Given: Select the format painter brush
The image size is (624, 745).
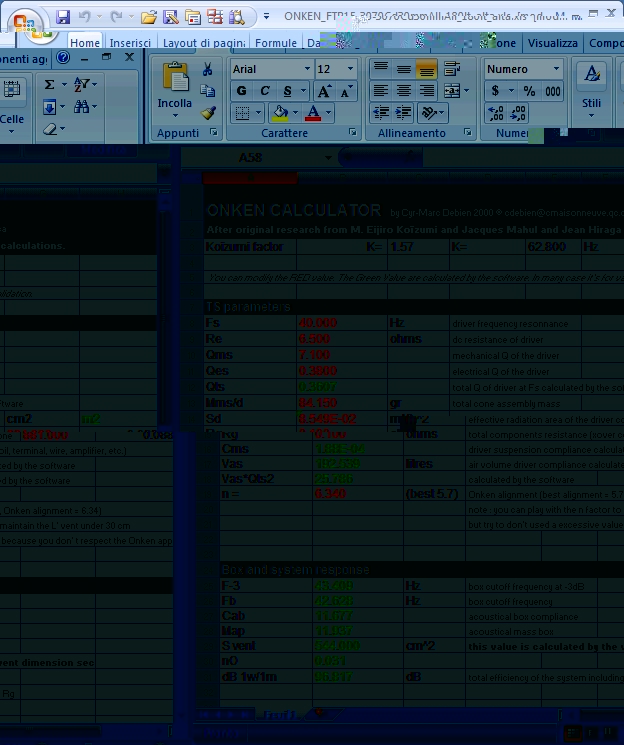Looking at the screenshot, I should [x=208, y=113].
